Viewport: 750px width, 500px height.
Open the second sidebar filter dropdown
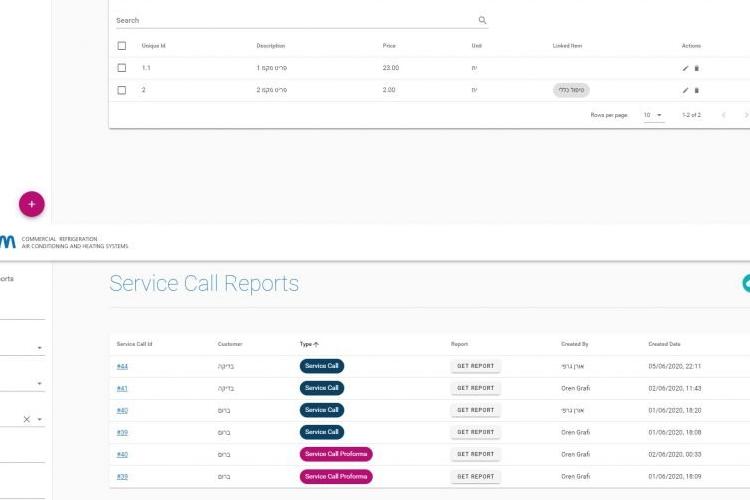pos(40,383)
